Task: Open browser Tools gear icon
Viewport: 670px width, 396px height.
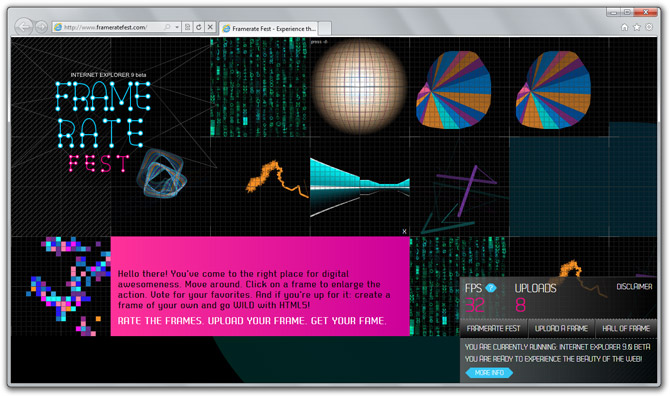Action: point(649,27)
